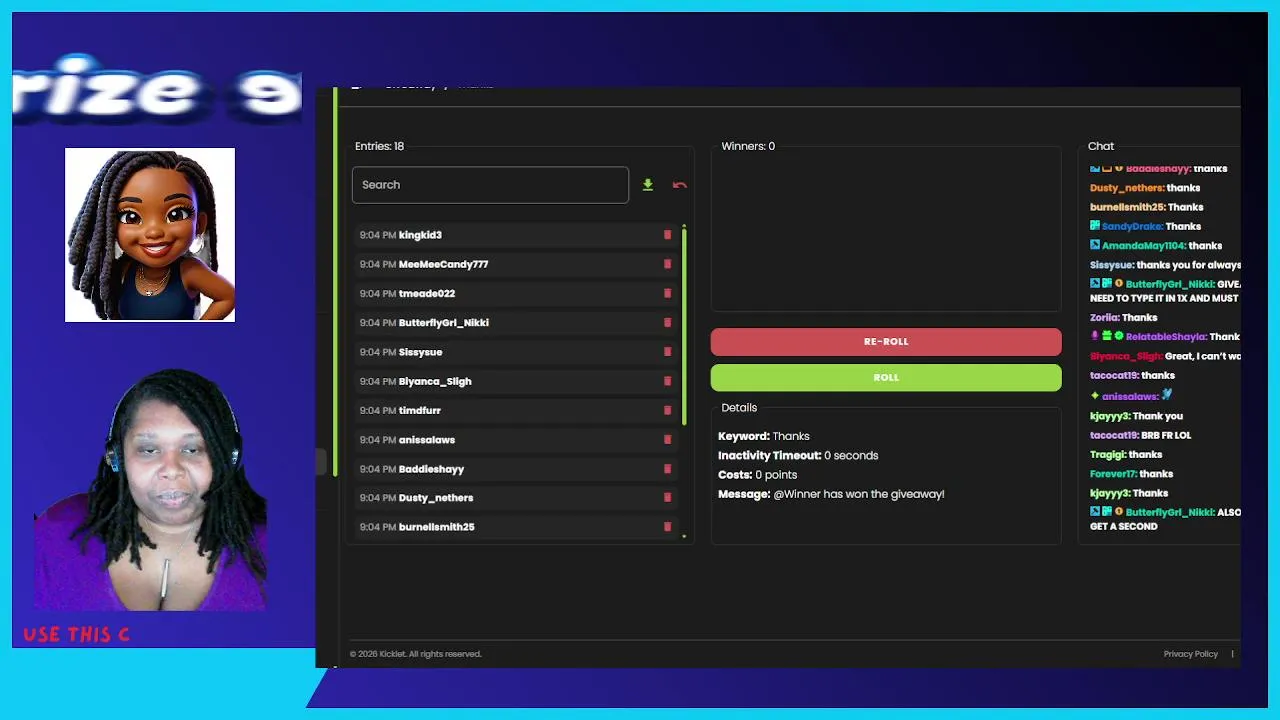Screen dimensions: 1280x720
Task: Click RelatableShayla's chat message
Action: click(1165, 336)
